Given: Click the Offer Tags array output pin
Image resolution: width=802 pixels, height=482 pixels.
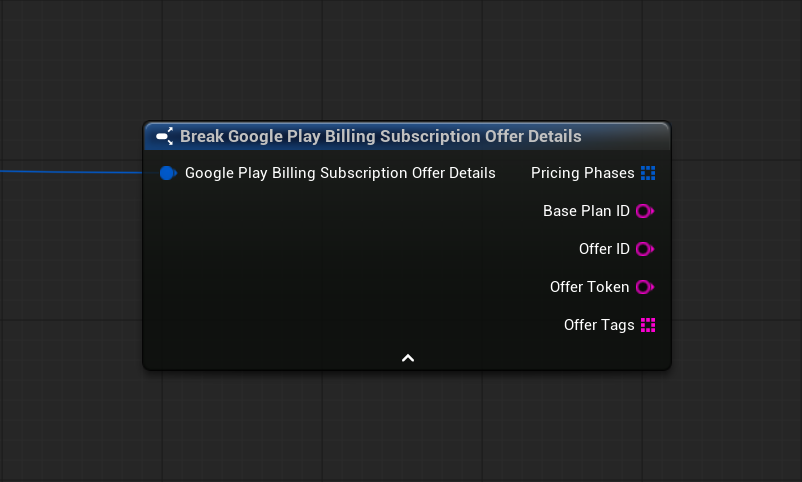Looking at the screenshot, I should tap(648, 325).
